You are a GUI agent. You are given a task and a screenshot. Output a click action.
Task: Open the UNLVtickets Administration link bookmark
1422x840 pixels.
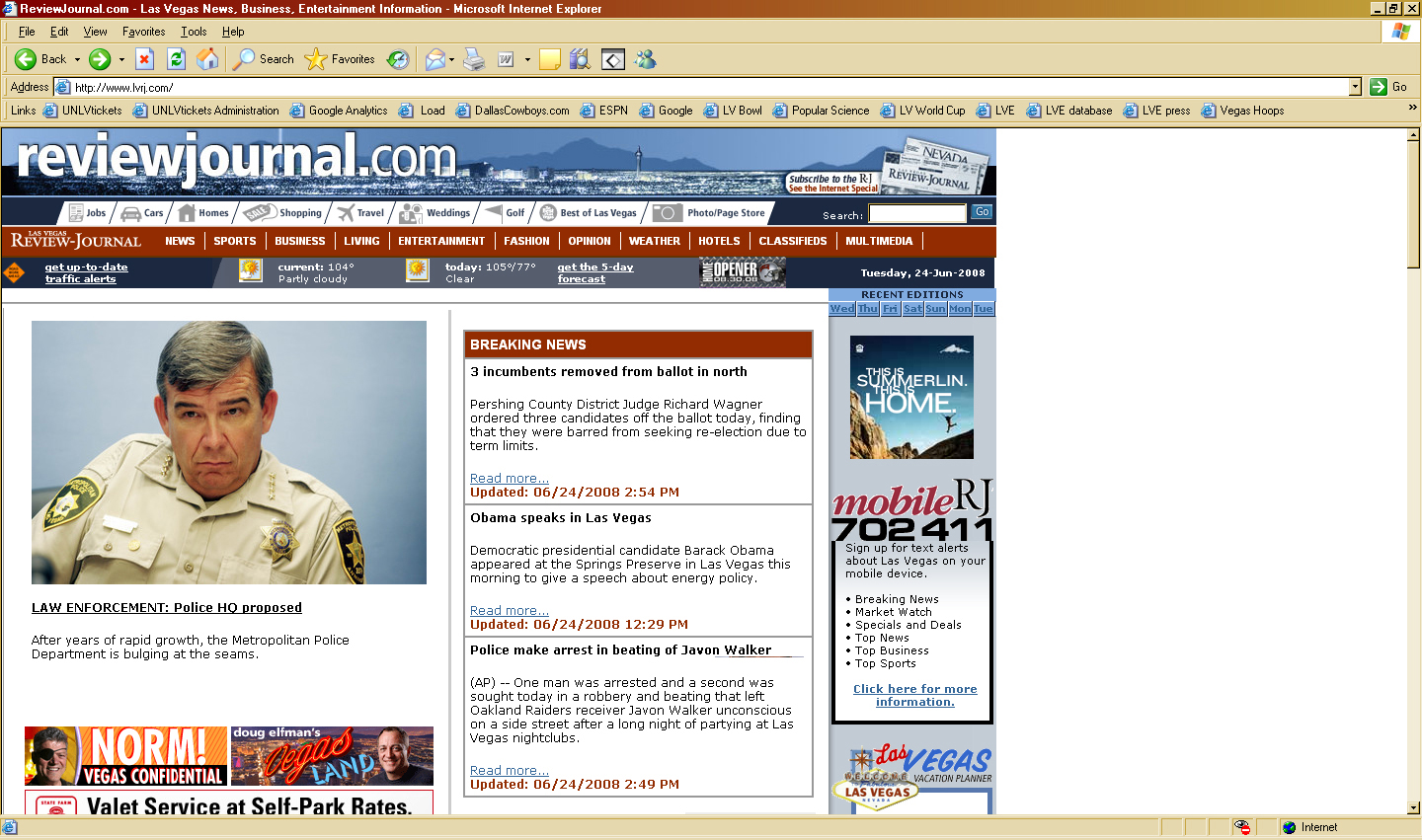pyautogui.click(x=205, y=111)
